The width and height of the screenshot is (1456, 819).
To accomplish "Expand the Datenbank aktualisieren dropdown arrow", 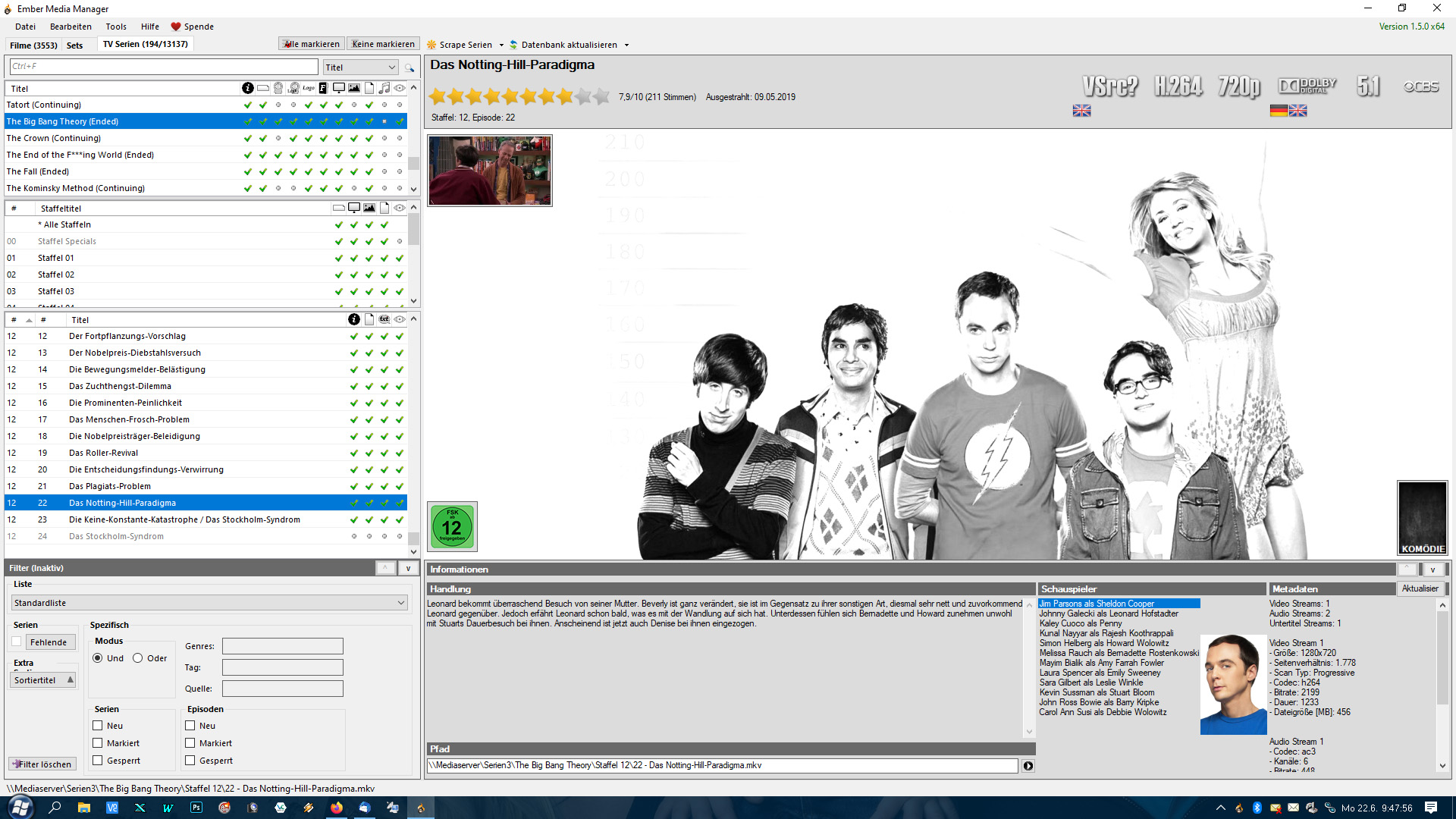I will tap(626, 45).
